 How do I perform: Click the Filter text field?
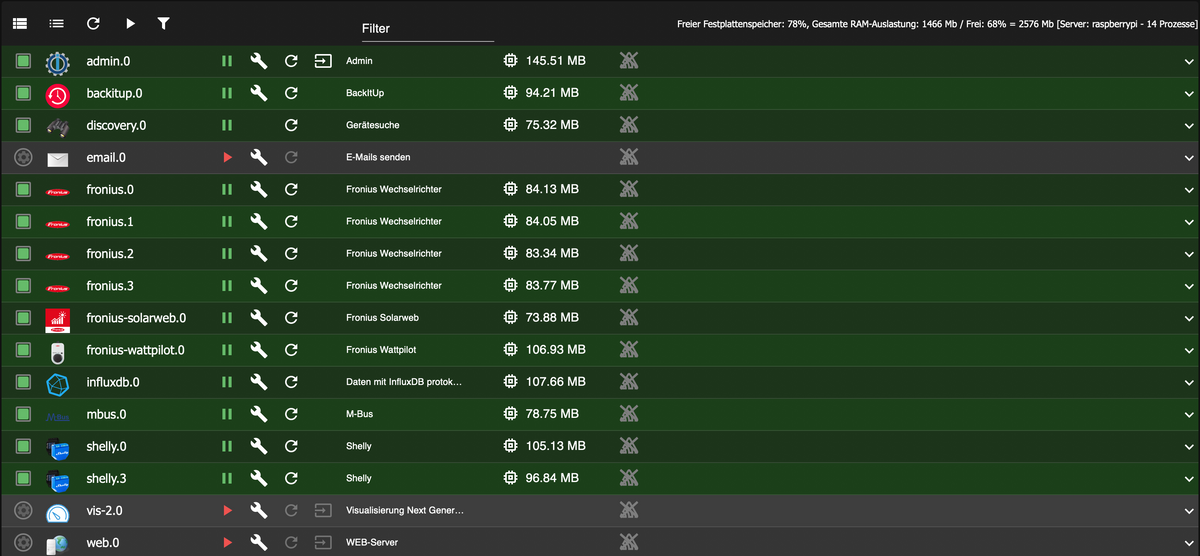428,29
